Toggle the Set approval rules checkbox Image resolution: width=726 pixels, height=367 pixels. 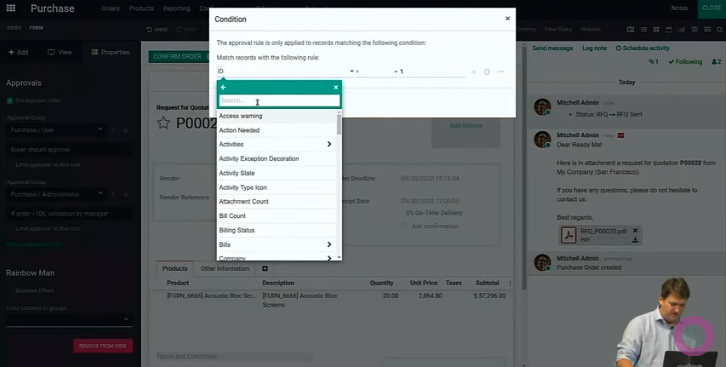pos(10,100)
